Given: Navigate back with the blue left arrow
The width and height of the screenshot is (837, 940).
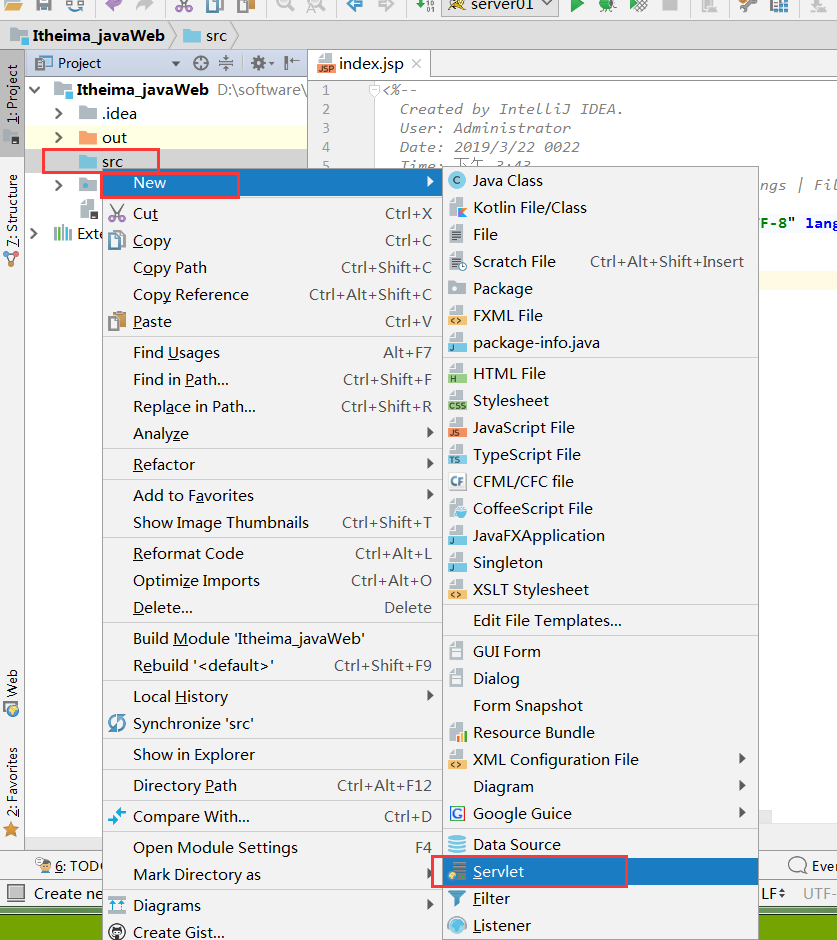Looking at the screenshot, I should (x=355, y=6).
